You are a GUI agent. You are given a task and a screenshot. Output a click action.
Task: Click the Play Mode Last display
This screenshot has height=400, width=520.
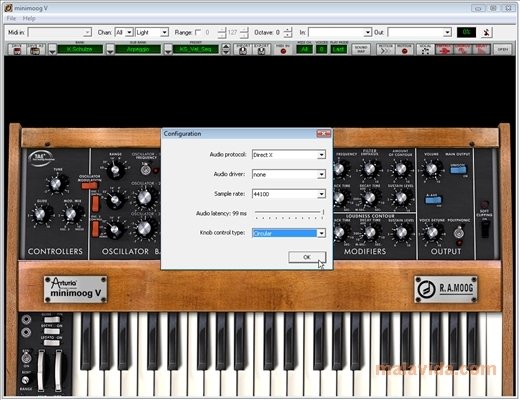[338, 50]
